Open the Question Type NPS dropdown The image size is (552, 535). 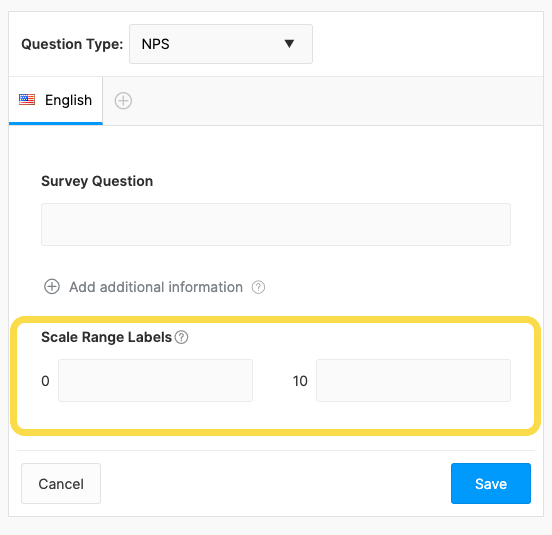pos(221,44)
